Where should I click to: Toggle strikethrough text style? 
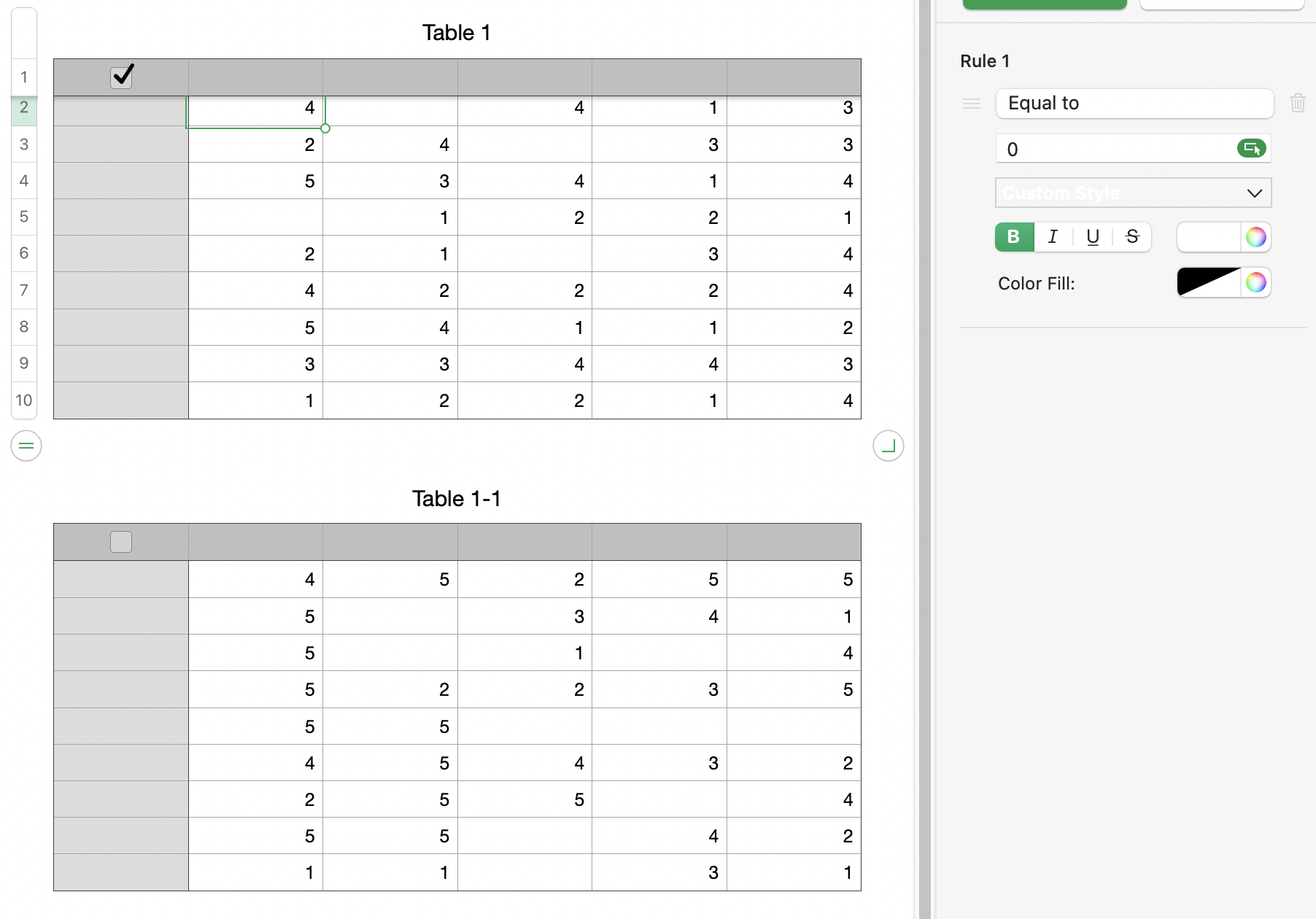[x=1131, y=236]
